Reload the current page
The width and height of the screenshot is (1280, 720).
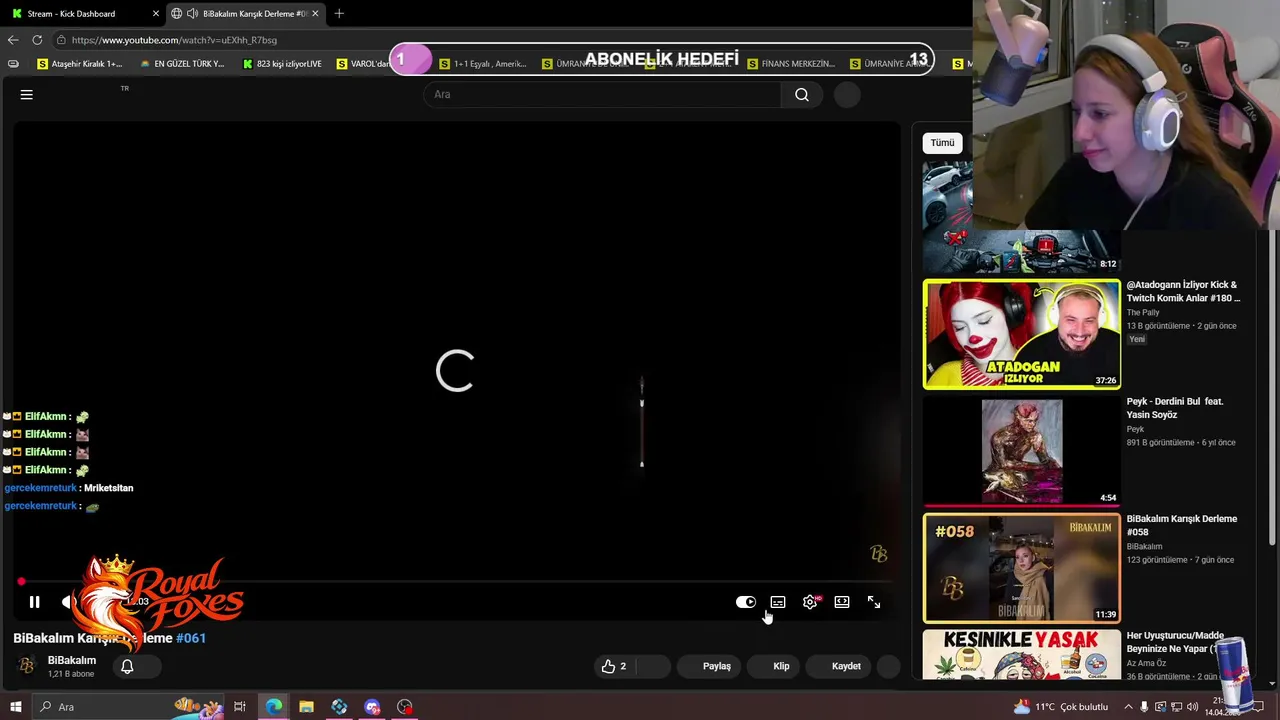pyautogui.click(x=37, y=40)
